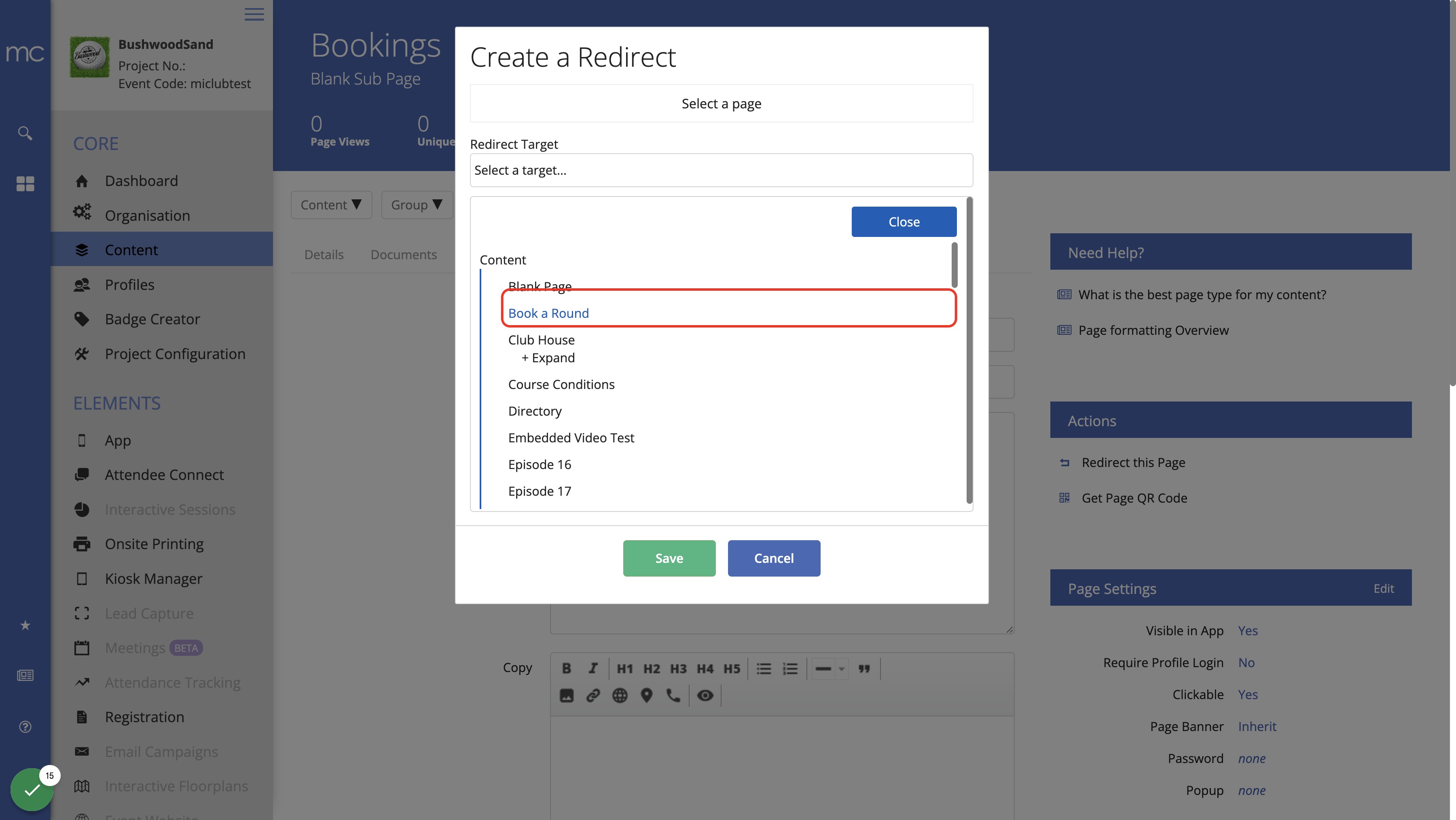Switch to the Details tab
This screenshot has width=1456, height=820.
324,254
